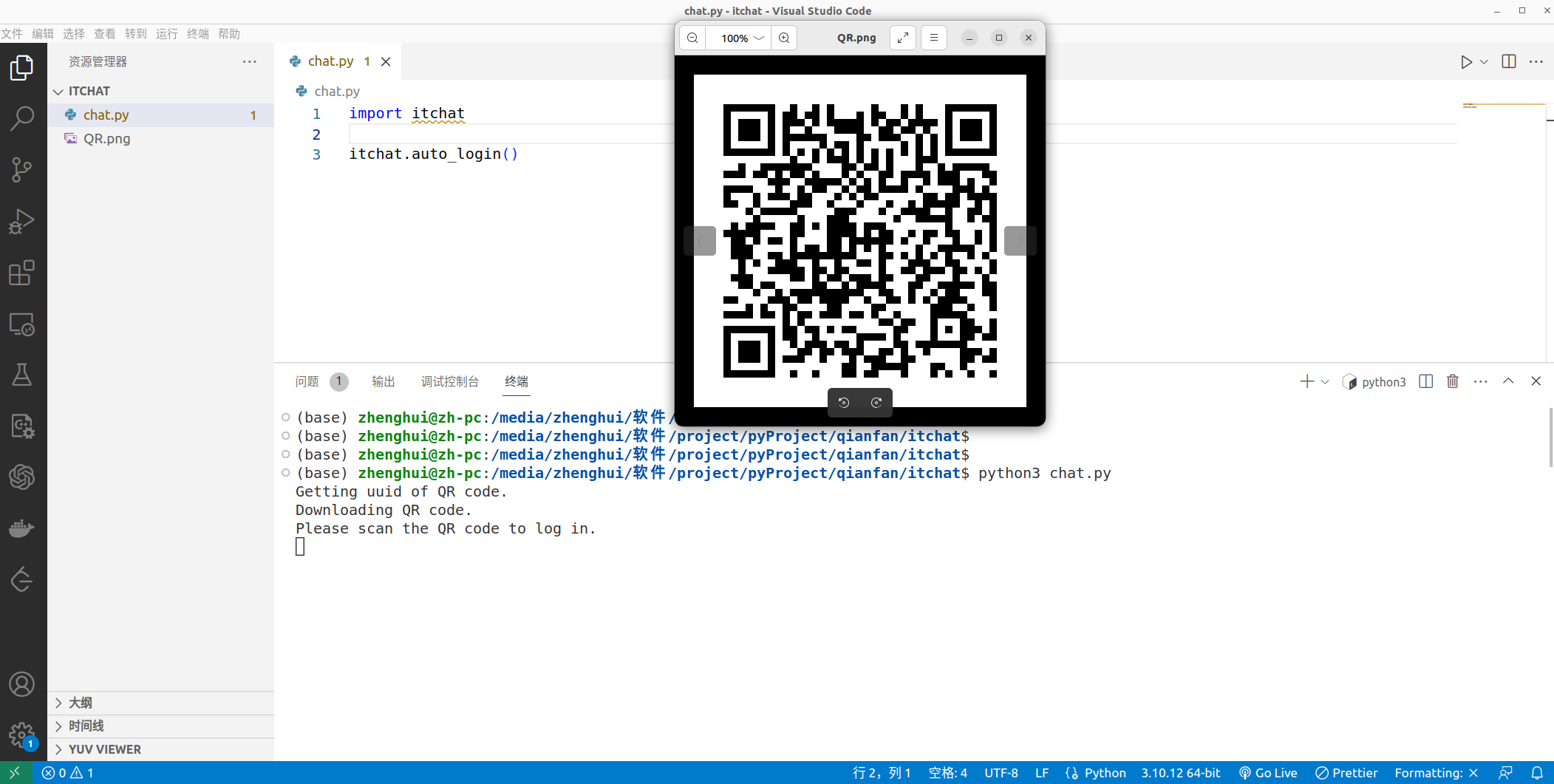Select Python interpreter 3.10.12 64-bit
The image size is (1554, 784).
(x=1181, y=773)
